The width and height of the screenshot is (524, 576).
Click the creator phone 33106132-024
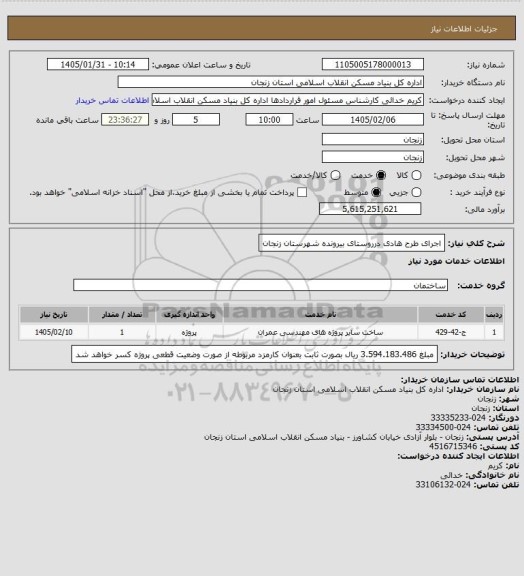[443, 485]
